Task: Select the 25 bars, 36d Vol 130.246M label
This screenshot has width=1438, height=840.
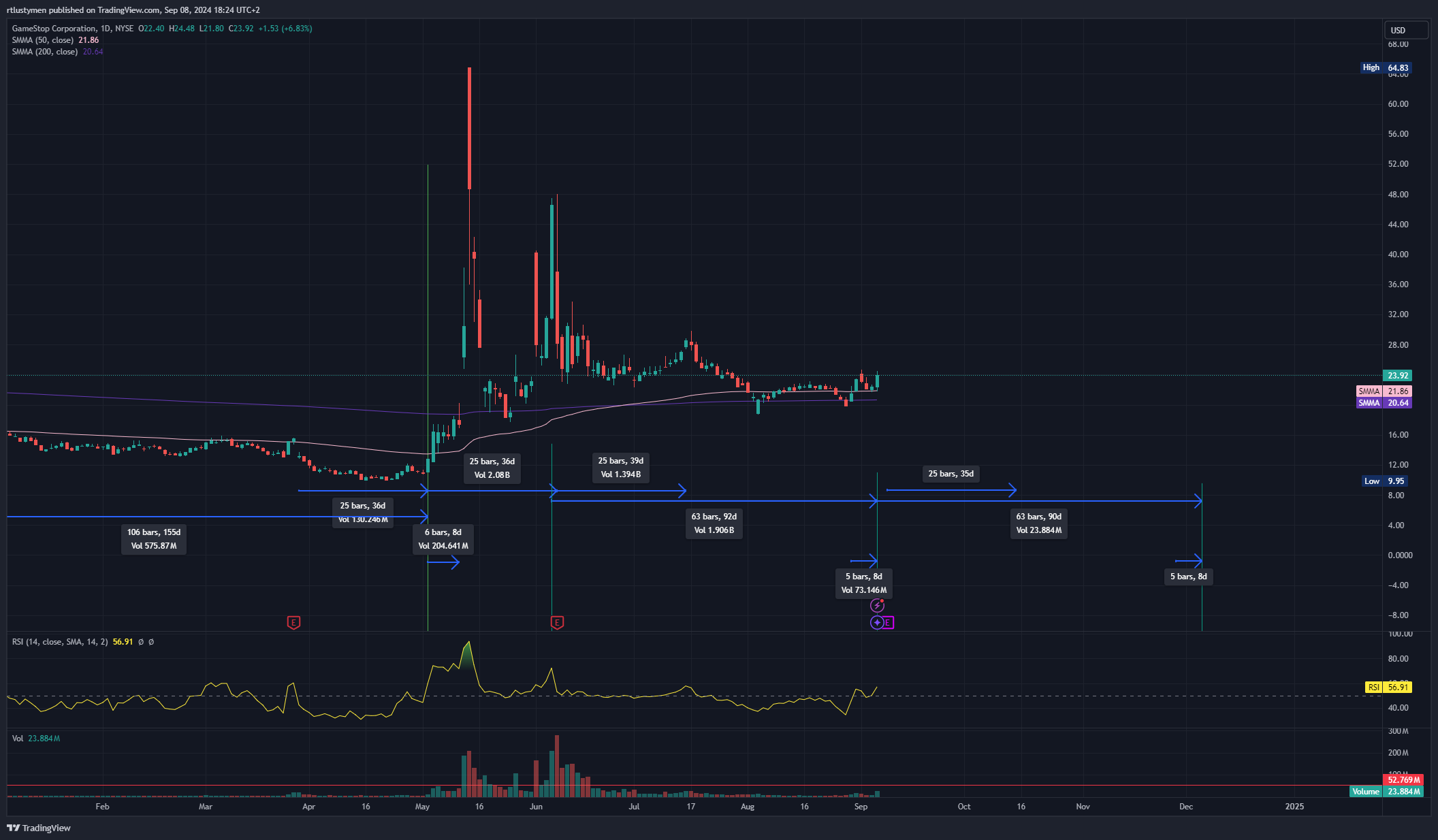Action: 363,513
